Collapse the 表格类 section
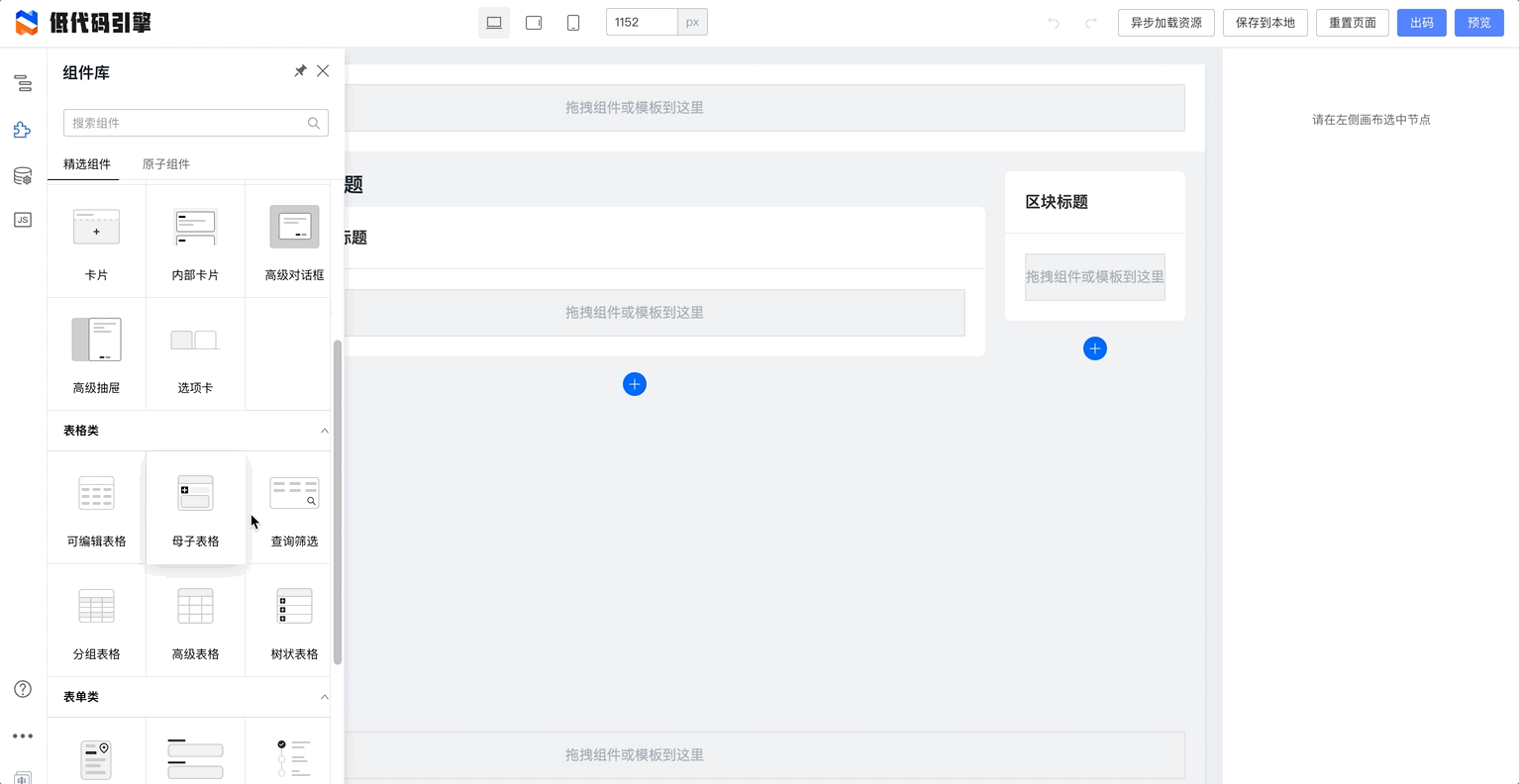Image resolution: width=1519 pixels, height=784 pixels. point(324,431)
